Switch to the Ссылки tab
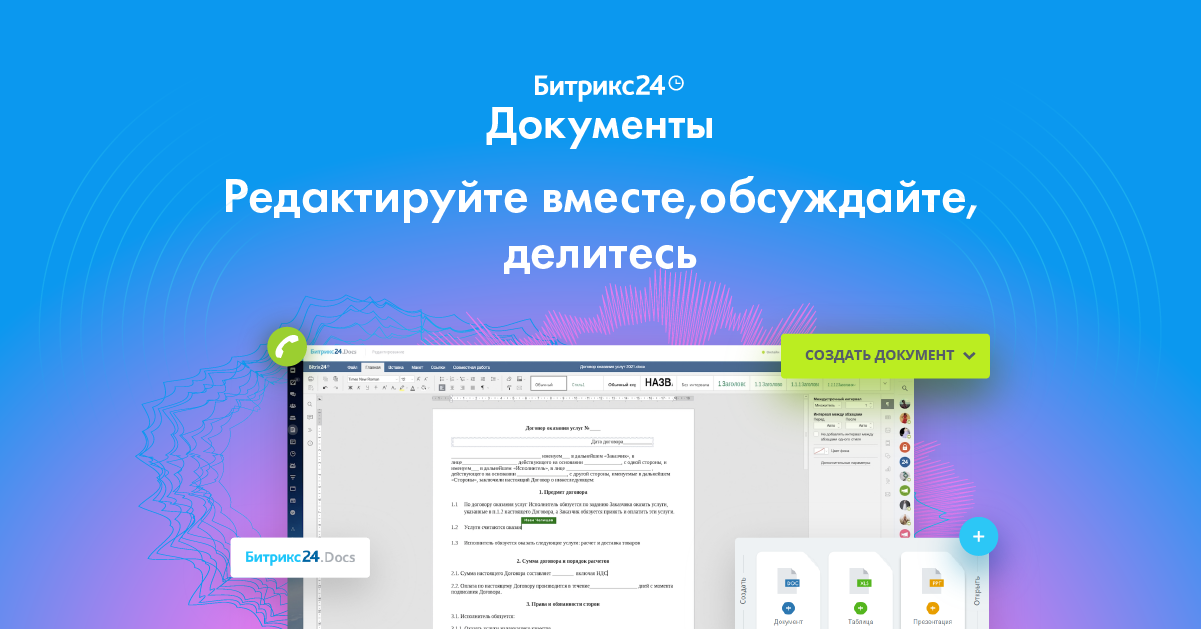1201x629 pixels. [437, 367]
